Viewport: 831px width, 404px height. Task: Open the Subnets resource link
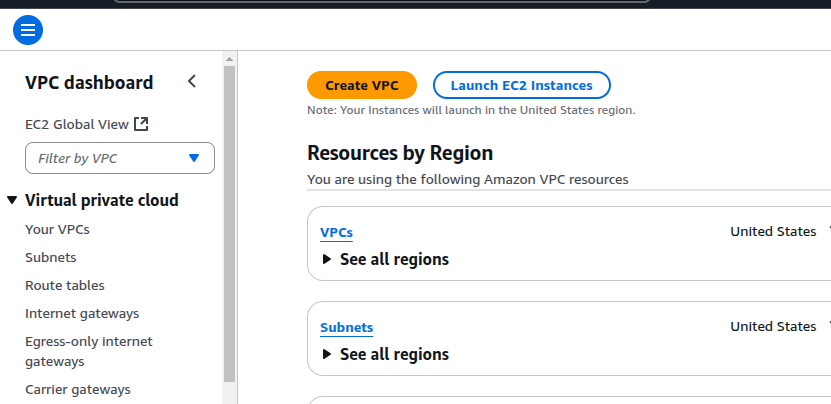(x=346, y=328)
